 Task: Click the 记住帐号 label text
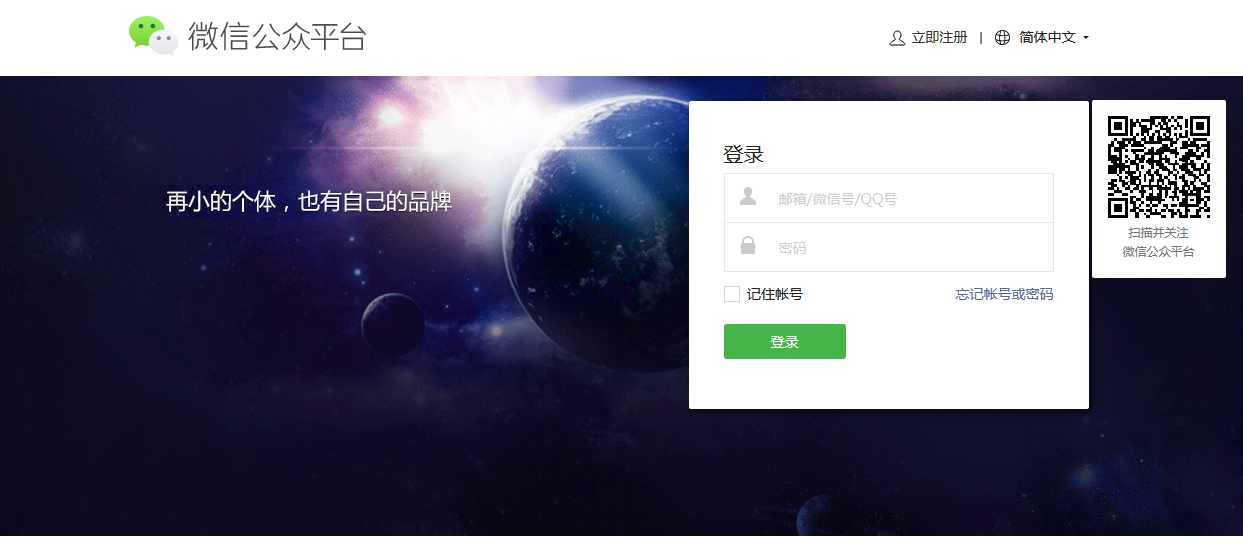point(775,294)
